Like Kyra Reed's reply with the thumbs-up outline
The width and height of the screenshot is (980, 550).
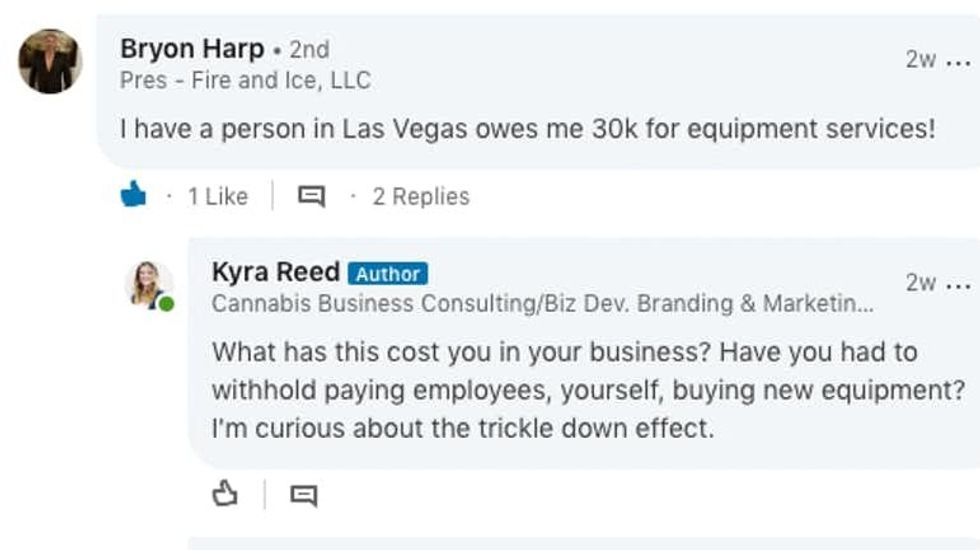[x=226, y=493]
